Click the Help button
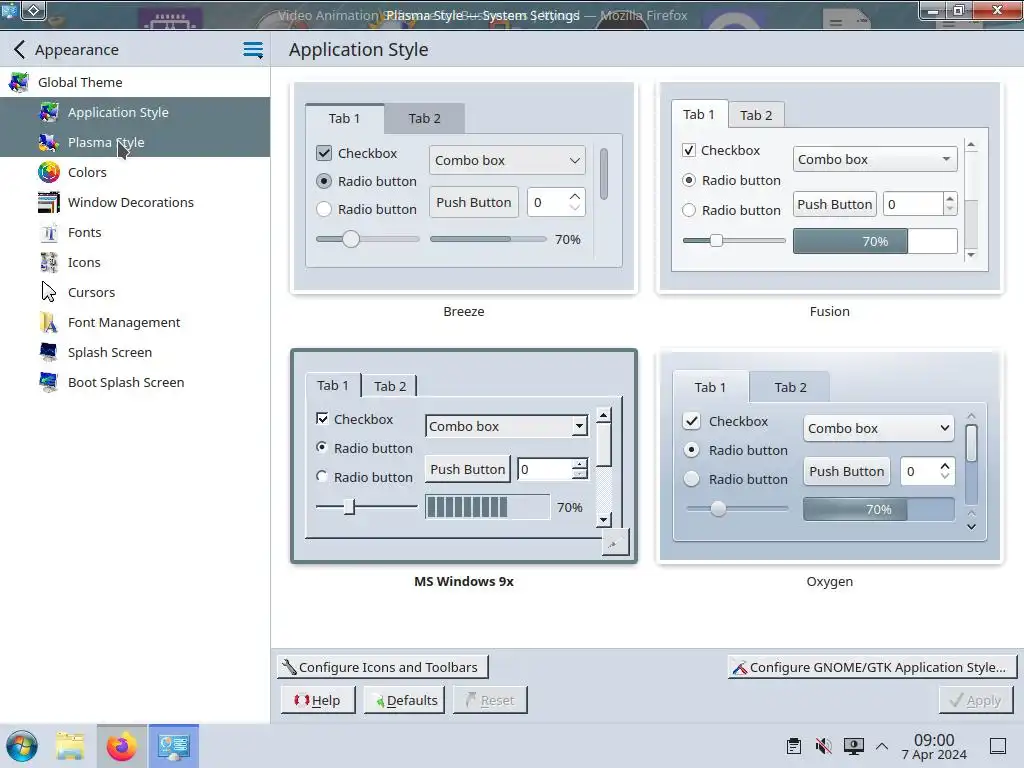This screenshot has height=768, width=1024. 318,700
